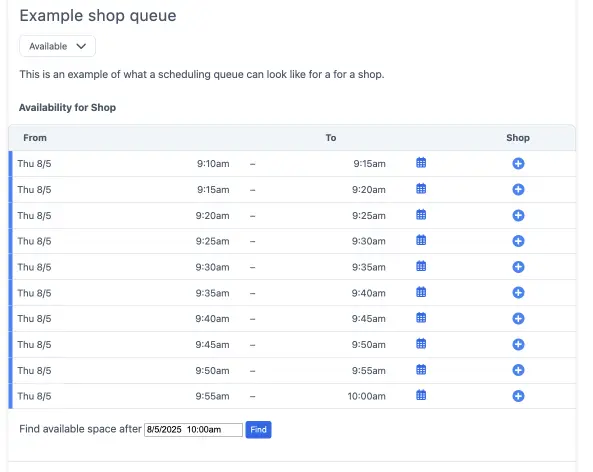The image size is (593, 472).
Task: Add shop booking at 9:25am slot
Action: [x=518, y=241]
